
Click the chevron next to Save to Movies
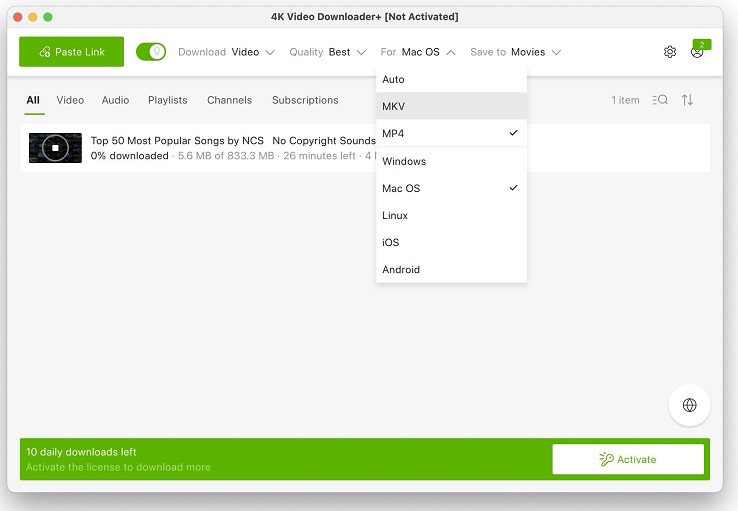pos(556,52)
